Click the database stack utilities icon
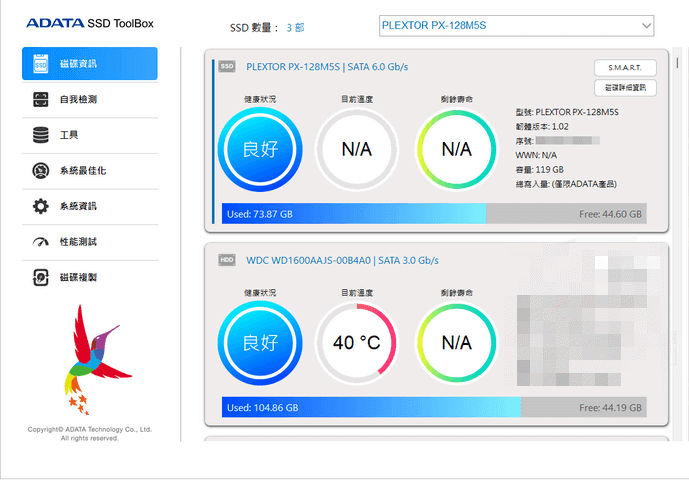Image resolution: width=689 pixels, height=480 pixels. 40,135
